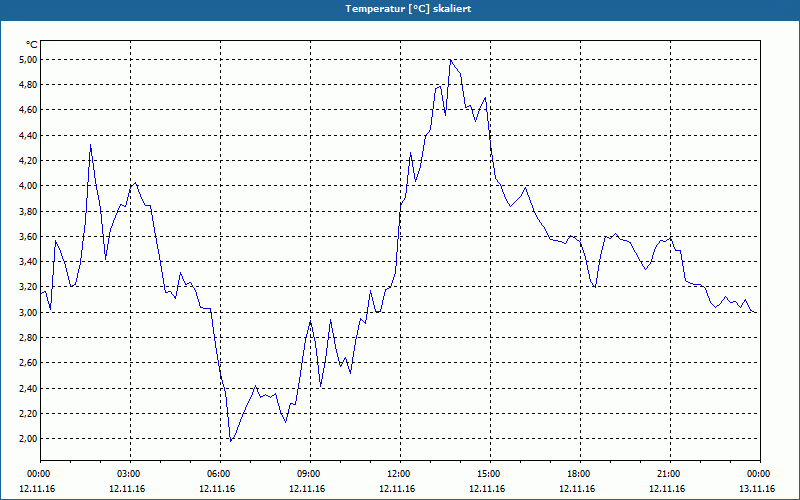The width and height of the screenshot is (800, 500).
Task: Click the curve's 4,30 peak before 03:00
Action: pos(90,145)
